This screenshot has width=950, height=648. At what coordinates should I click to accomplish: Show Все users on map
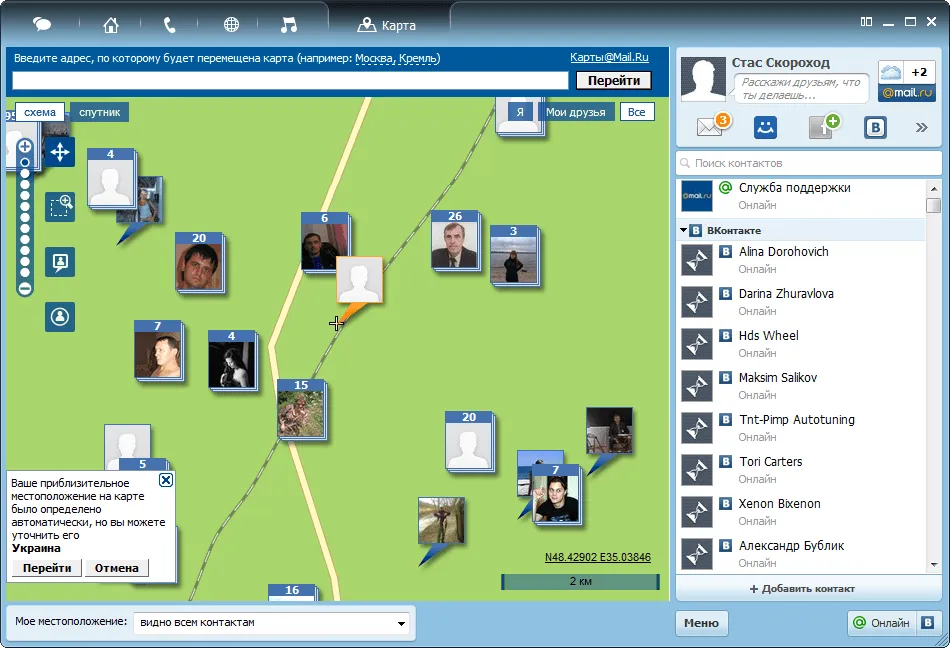click(637, 112)
